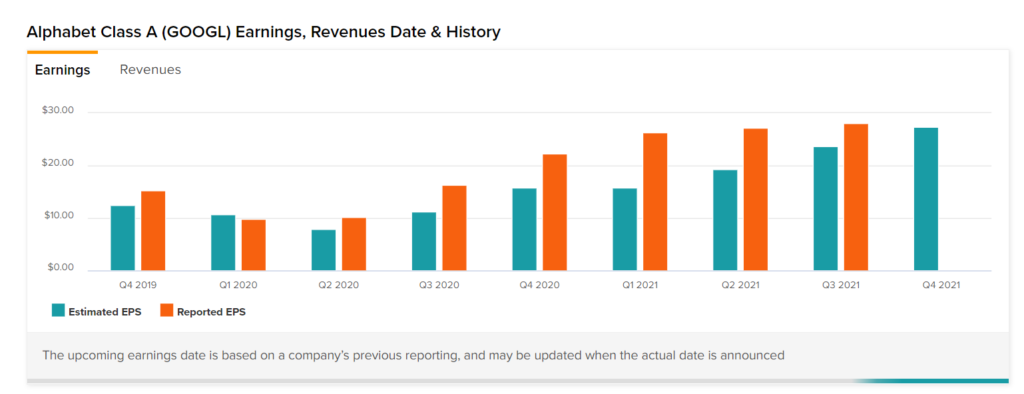Image resolution: width=1024 pixels, height=394 pixels.
Task: Select the Earnings tab
Action: tap(62, 70)
